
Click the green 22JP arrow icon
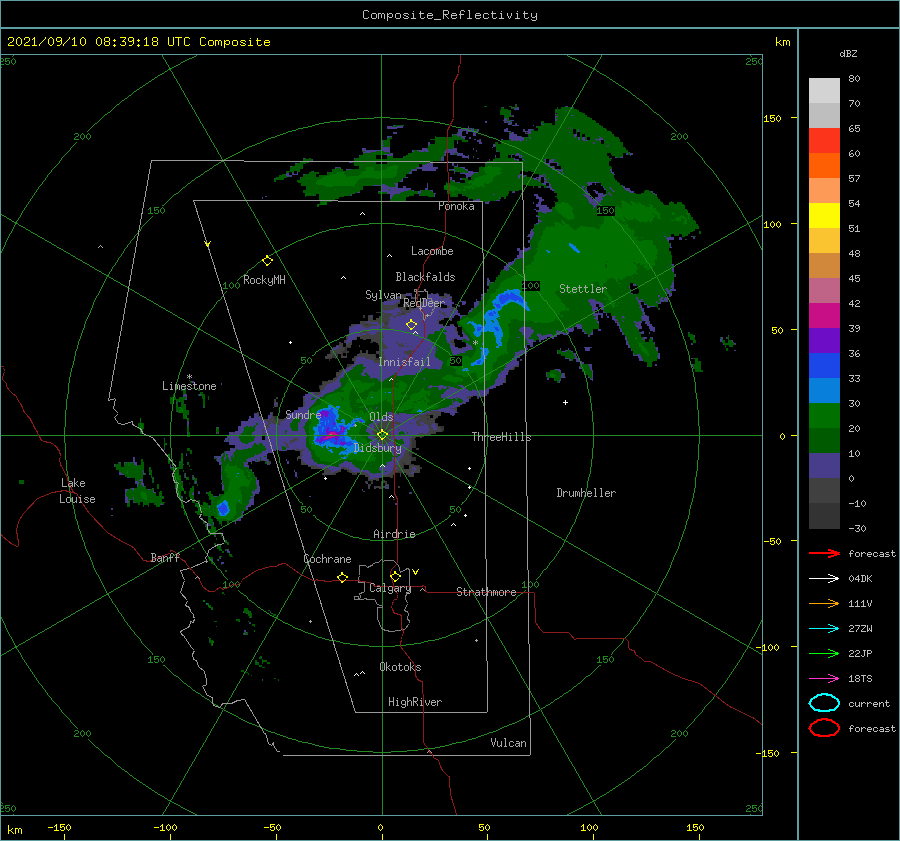click(x=824, y=653)
